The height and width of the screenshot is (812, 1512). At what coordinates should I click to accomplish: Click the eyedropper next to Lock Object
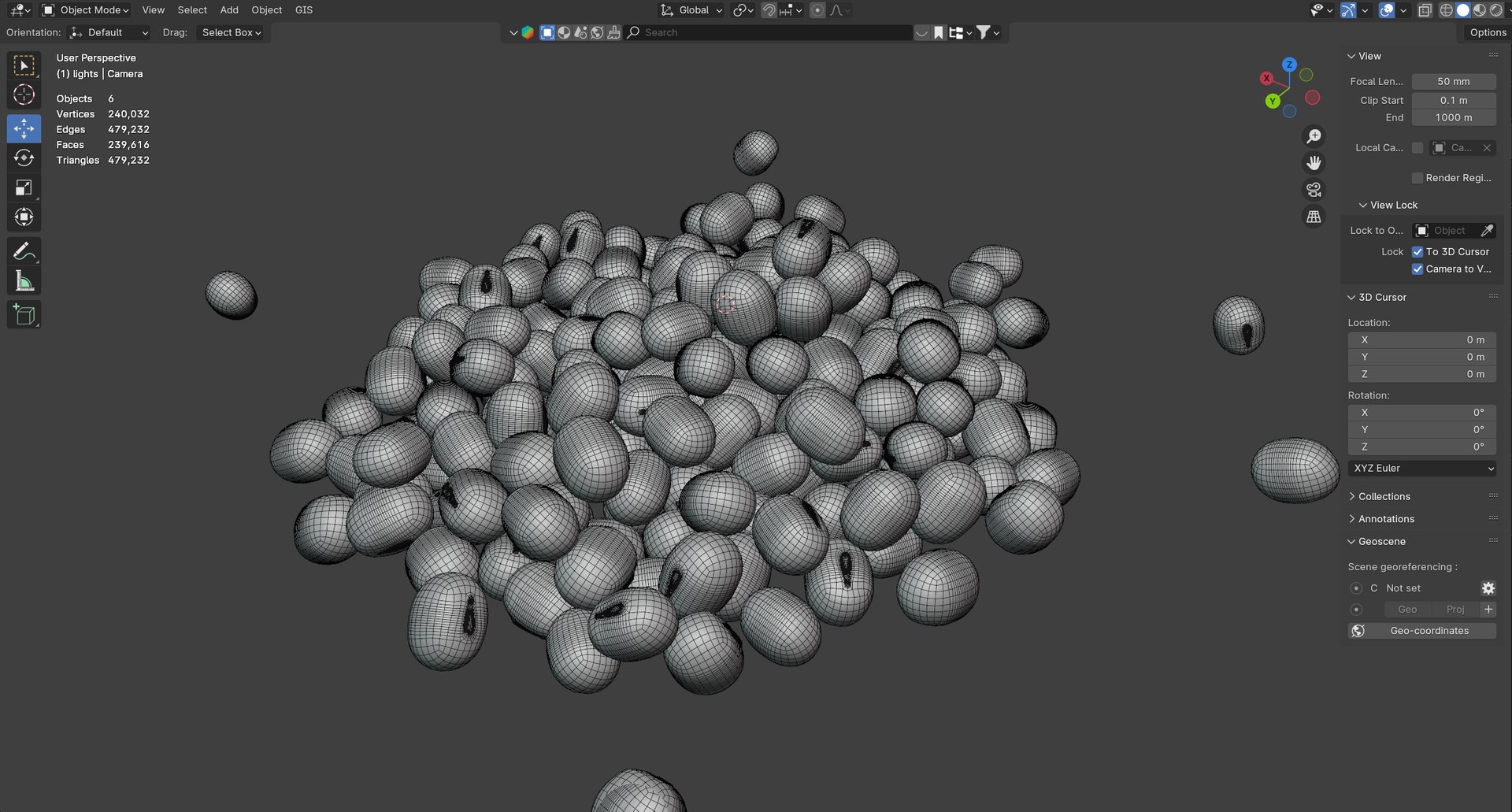point(1487,231)
